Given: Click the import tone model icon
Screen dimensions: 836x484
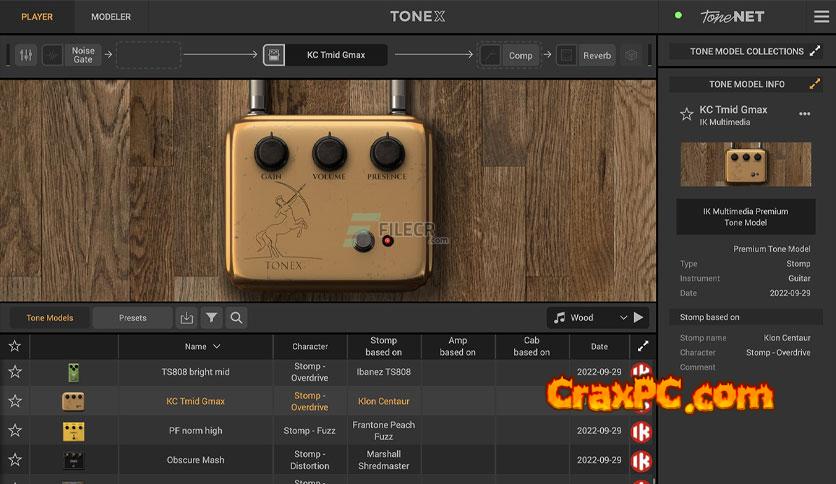Looking at the screenshot, I should (187, 318).
